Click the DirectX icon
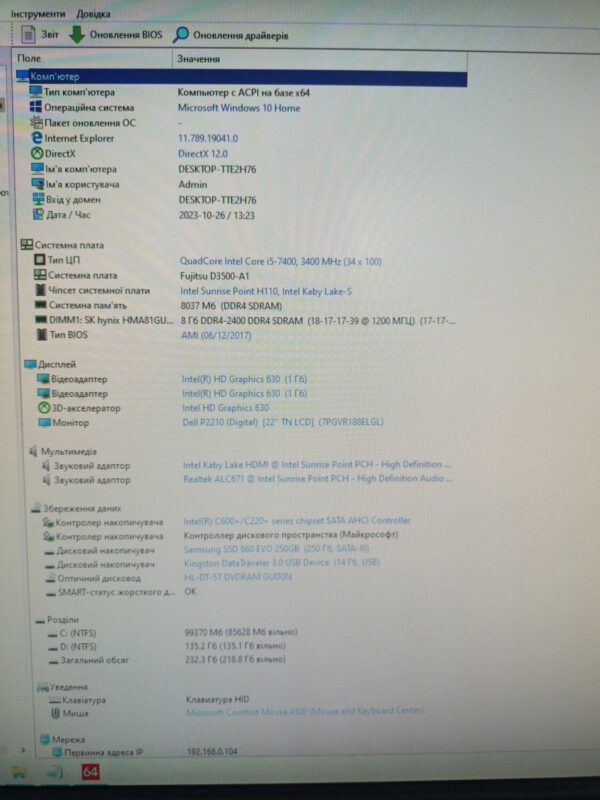Image resolution: width=600 pixels, height=800 pixels. click(x=37, y=153)
